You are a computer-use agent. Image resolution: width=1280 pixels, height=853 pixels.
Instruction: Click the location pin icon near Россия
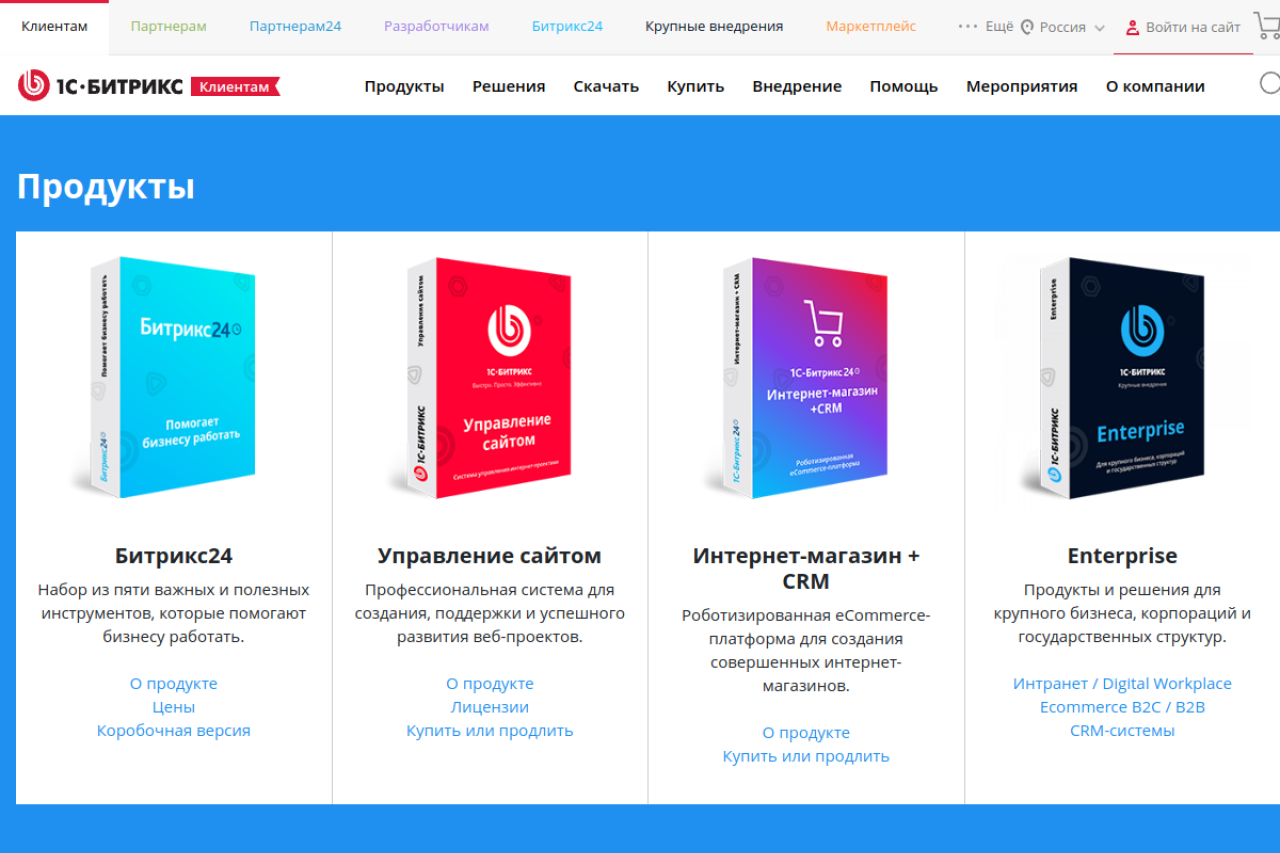1027,27
